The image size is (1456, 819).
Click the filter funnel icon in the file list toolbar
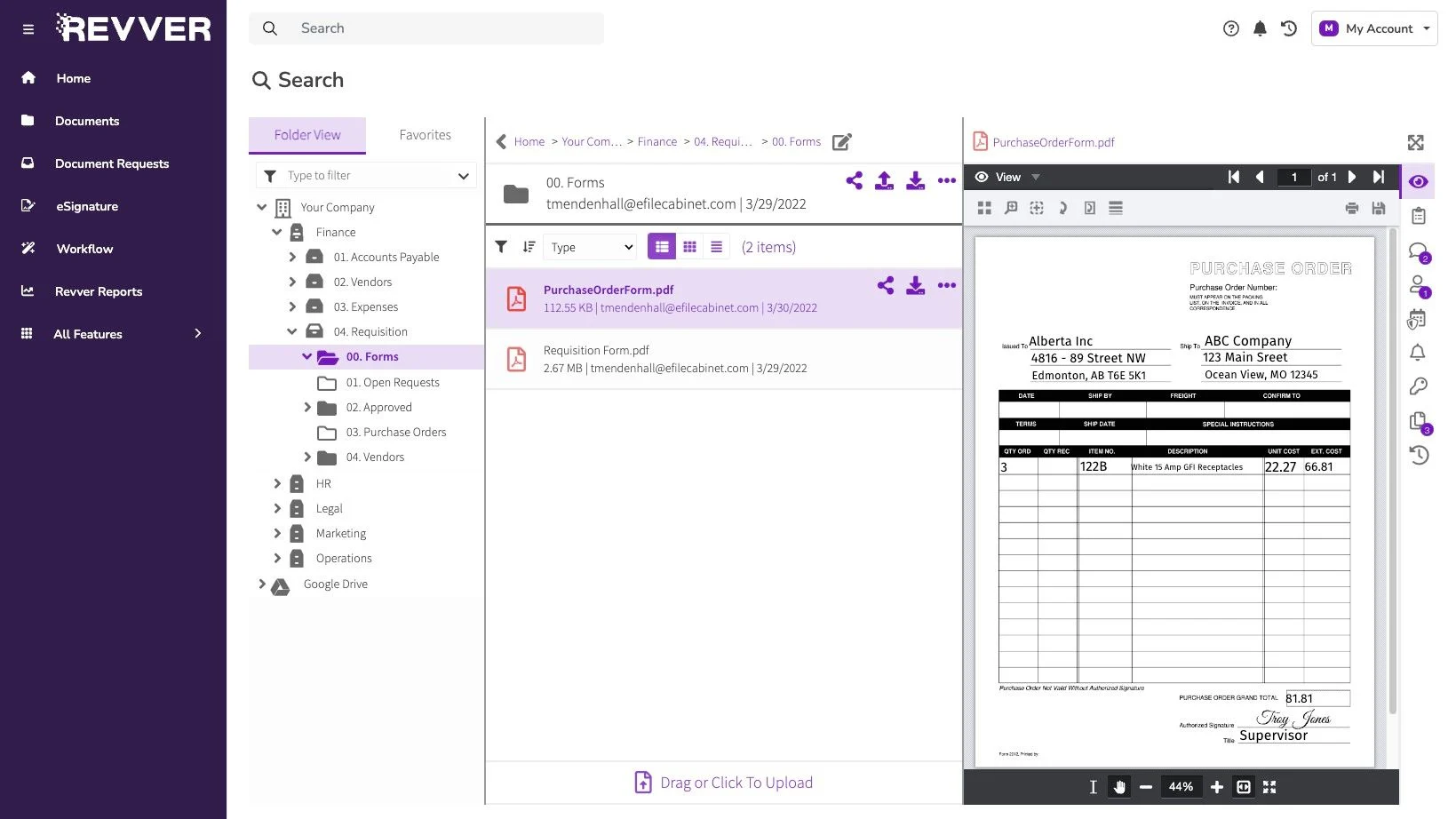[501, 247]
